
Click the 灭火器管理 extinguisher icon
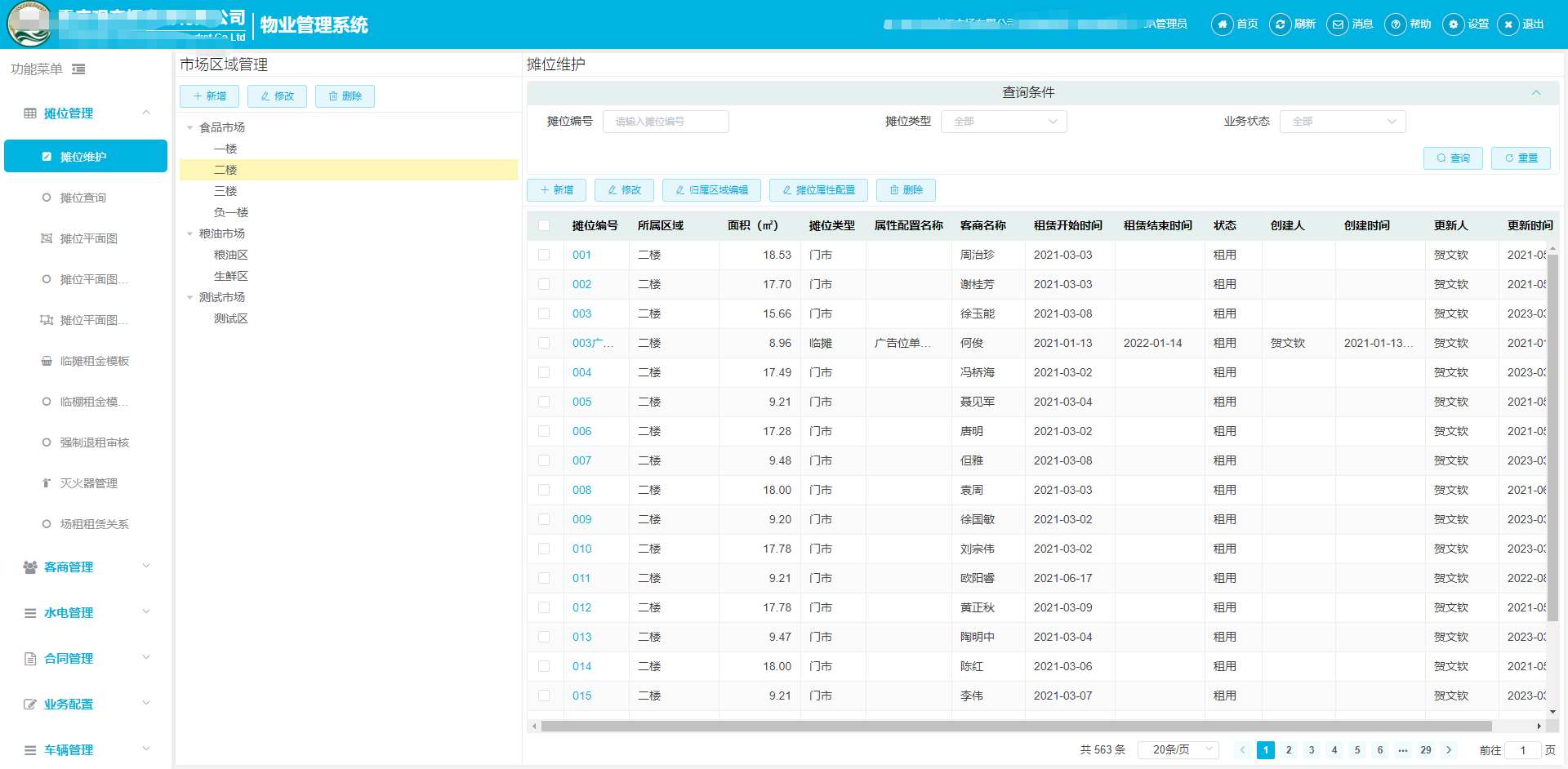tap(47, 483)
